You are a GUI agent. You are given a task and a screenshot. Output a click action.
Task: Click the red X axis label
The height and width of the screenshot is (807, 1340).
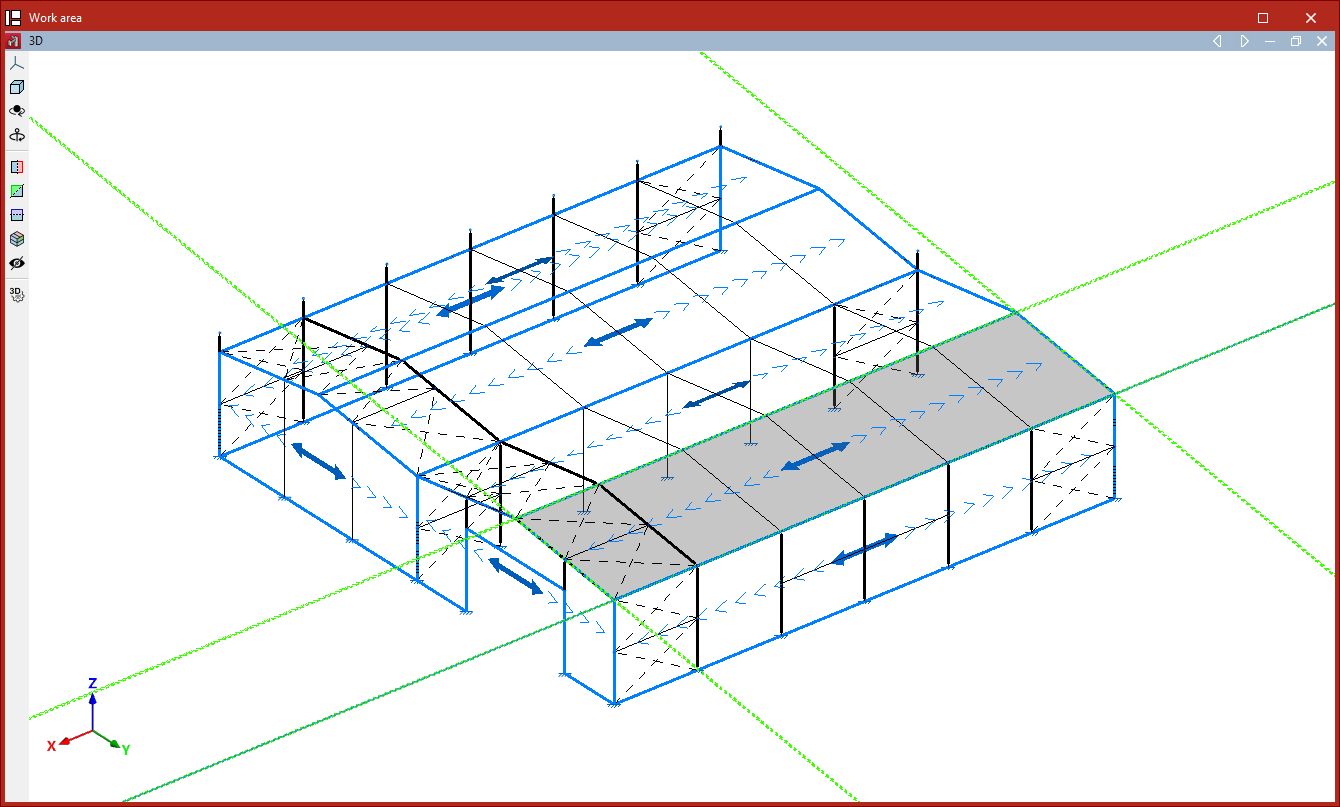(51, 746)
